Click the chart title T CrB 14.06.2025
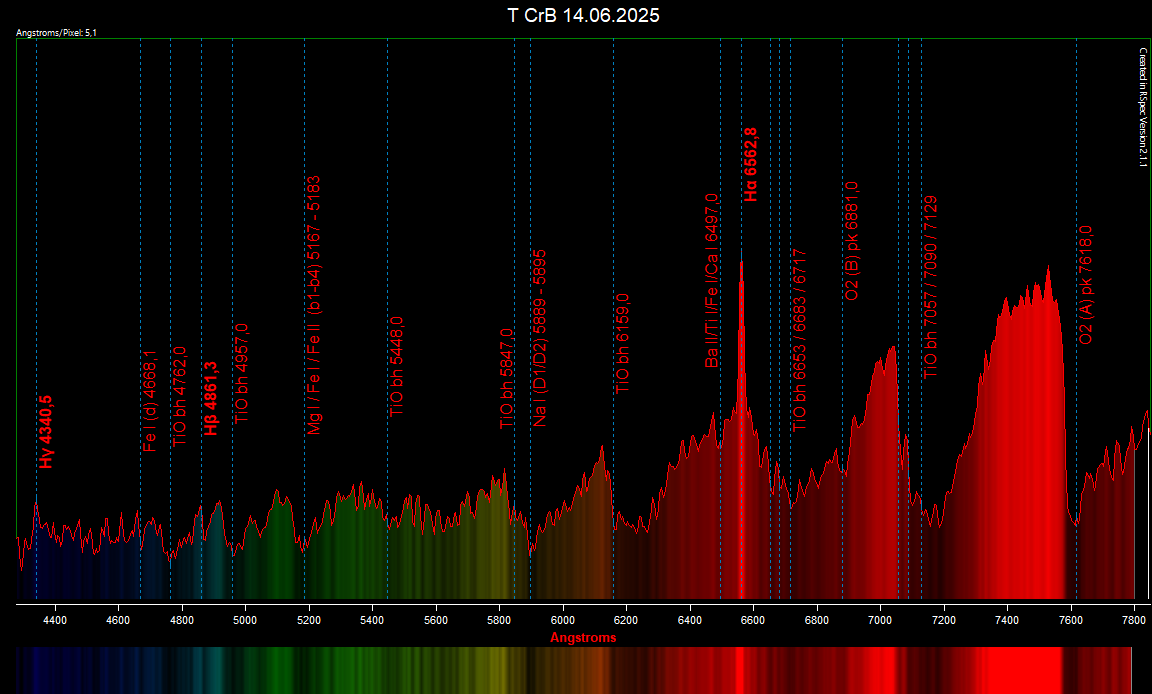This screenshot has width=1152, height=694. pyautogui.click(x=583, y=15)
